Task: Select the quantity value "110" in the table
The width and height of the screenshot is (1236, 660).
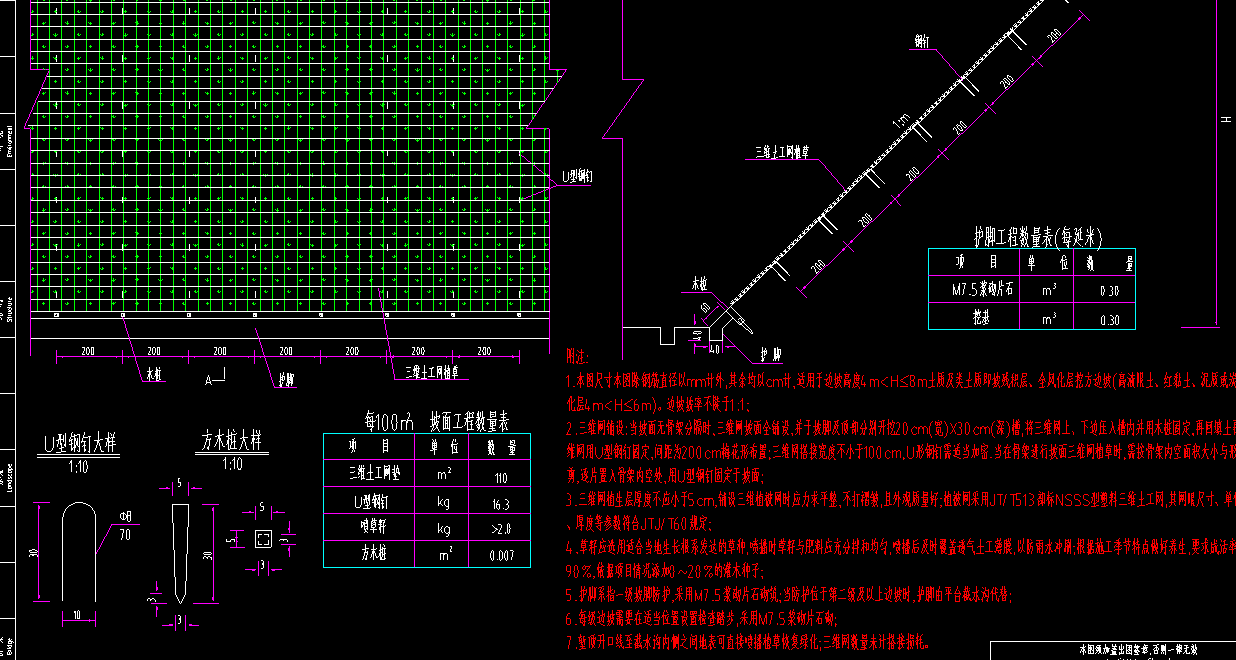Action: pyautogui.click(x=501, y=479)
